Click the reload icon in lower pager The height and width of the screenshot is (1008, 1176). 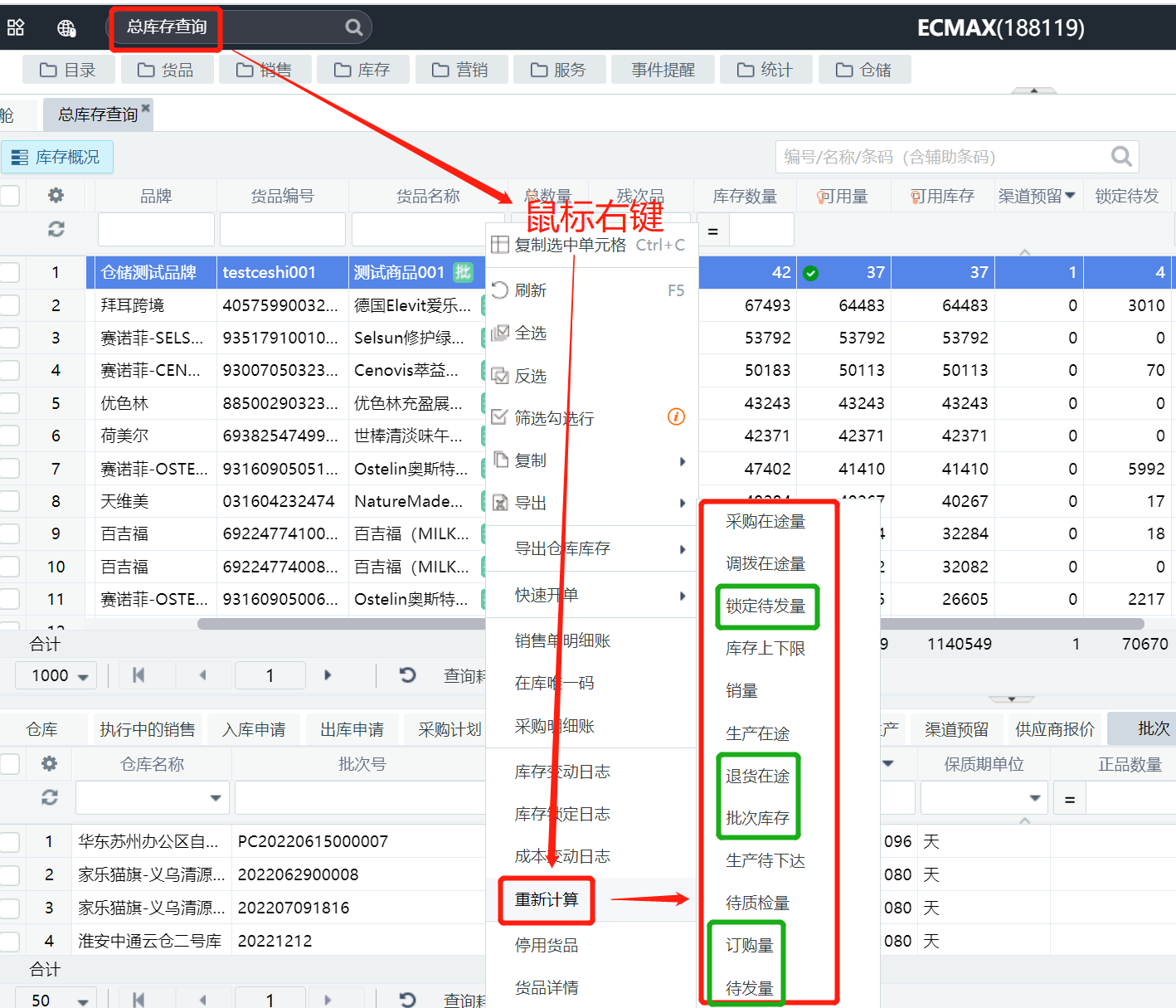pos(407,1000)
